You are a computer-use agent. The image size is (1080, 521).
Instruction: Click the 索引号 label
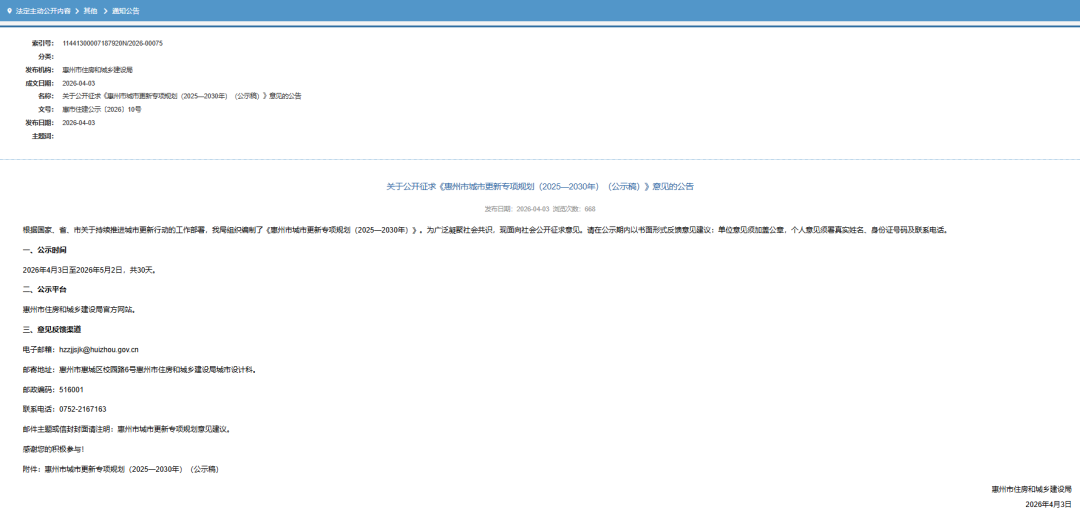click(43, 43)
